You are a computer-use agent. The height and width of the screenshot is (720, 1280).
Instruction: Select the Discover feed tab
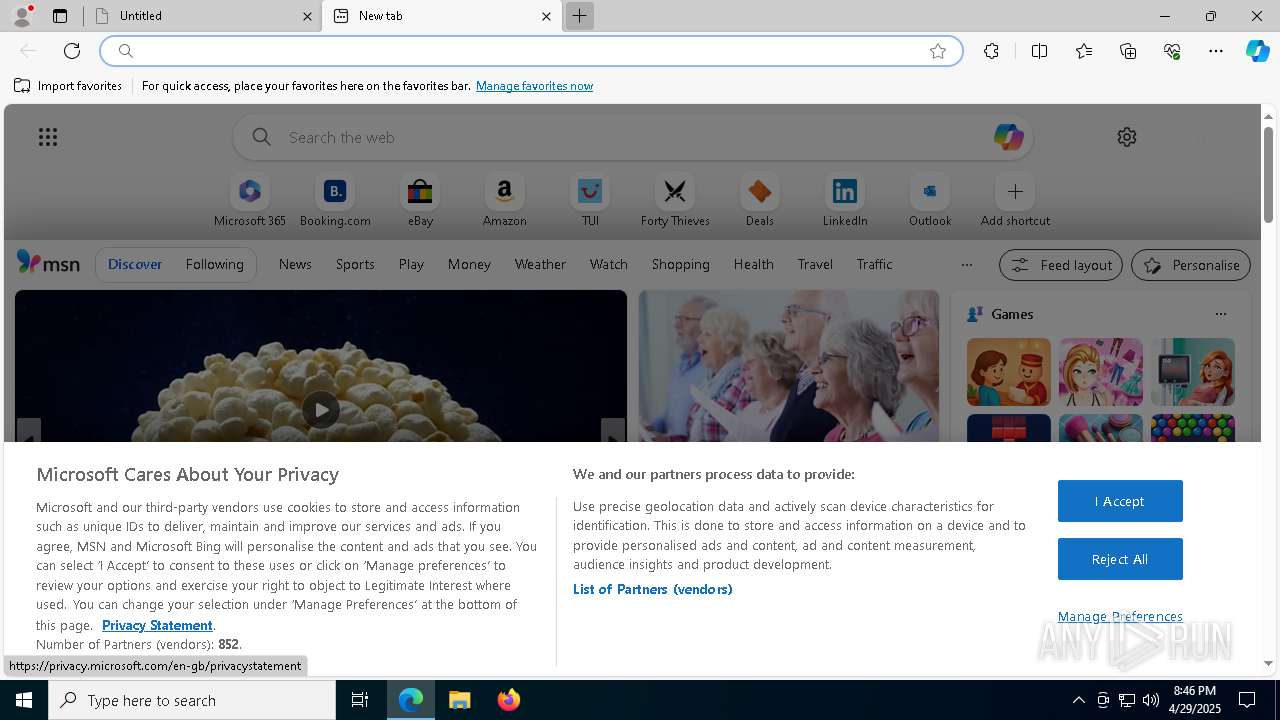(x=135, y=264)
